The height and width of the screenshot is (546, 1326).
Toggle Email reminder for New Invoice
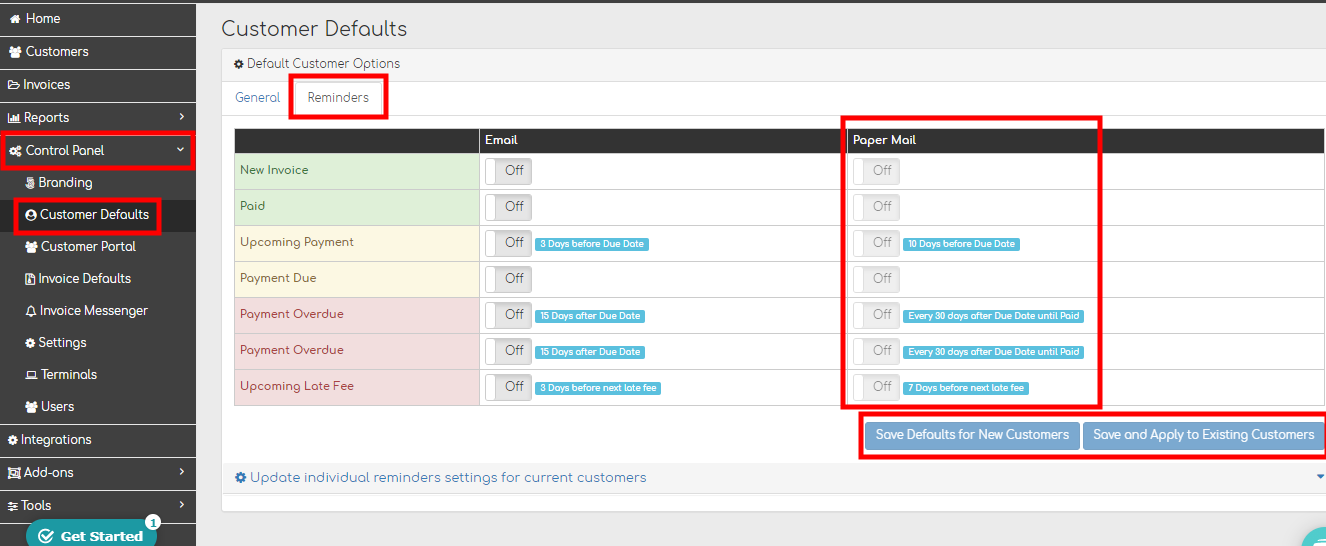pos(508,171)
